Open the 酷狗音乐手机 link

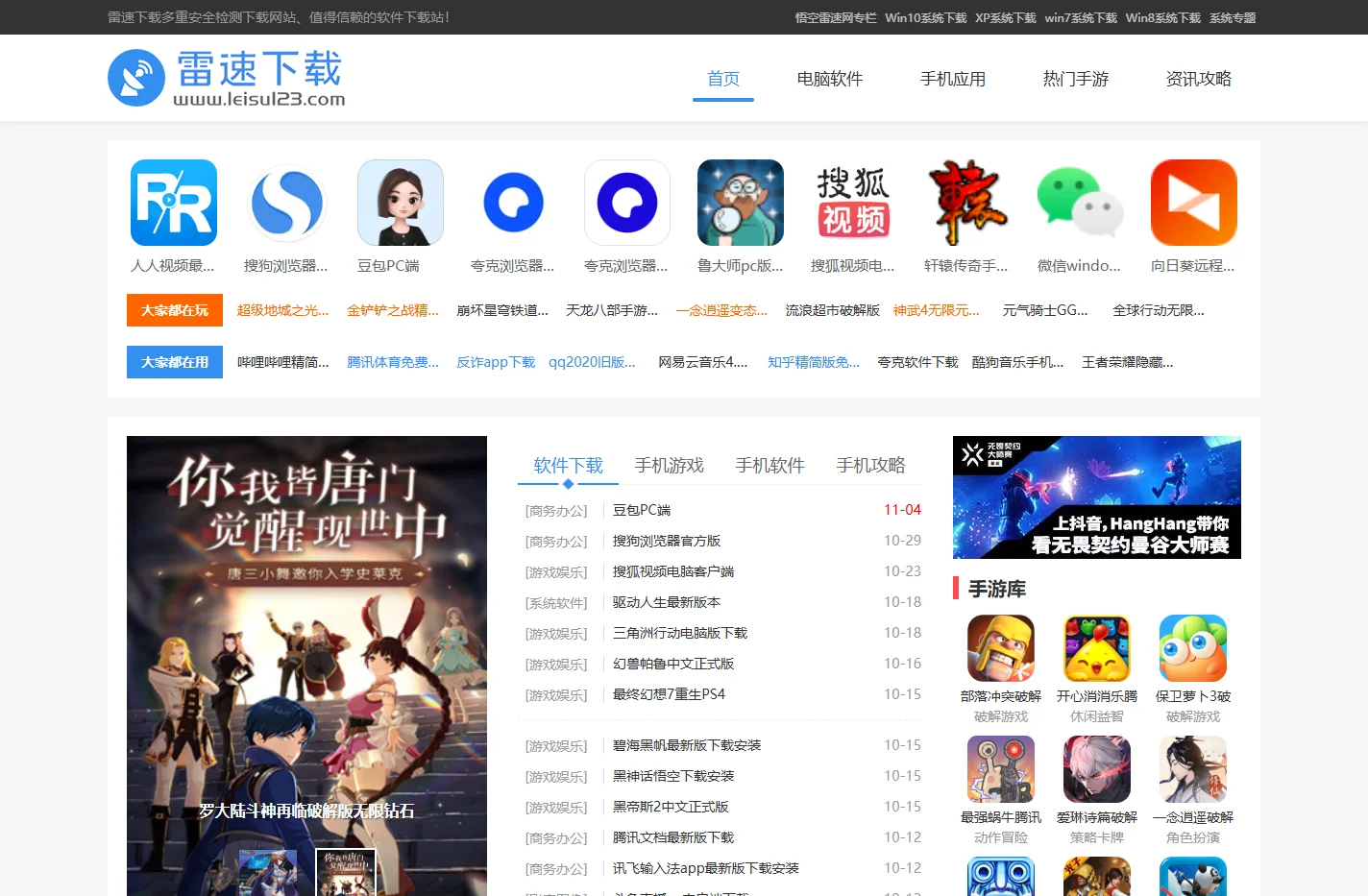(x=1018, y=362)
